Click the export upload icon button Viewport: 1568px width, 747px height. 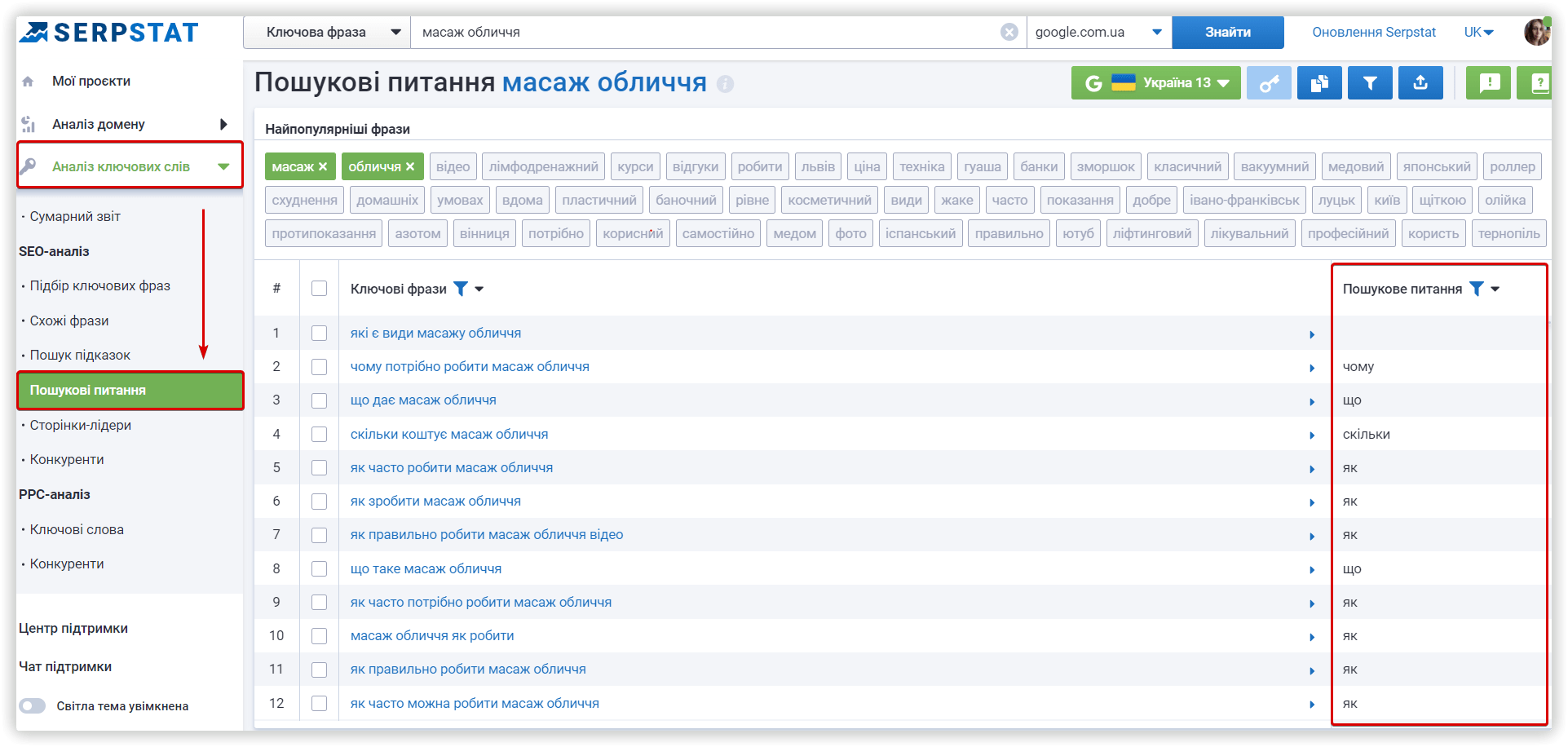pos(1420,83)
